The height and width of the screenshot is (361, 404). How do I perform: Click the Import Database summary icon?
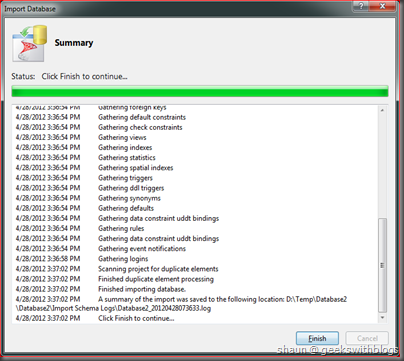point(29,43)
